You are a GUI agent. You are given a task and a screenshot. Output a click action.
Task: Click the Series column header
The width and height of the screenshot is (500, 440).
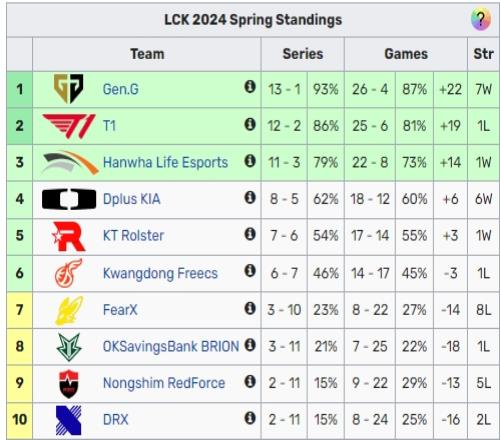point(303,54)
